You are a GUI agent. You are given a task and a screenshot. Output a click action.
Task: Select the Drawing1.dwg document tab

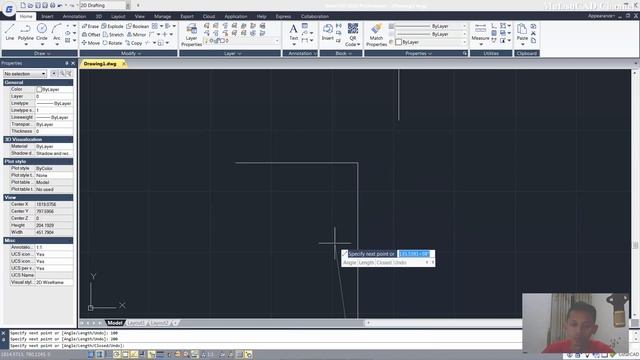(x=100, y=64)
